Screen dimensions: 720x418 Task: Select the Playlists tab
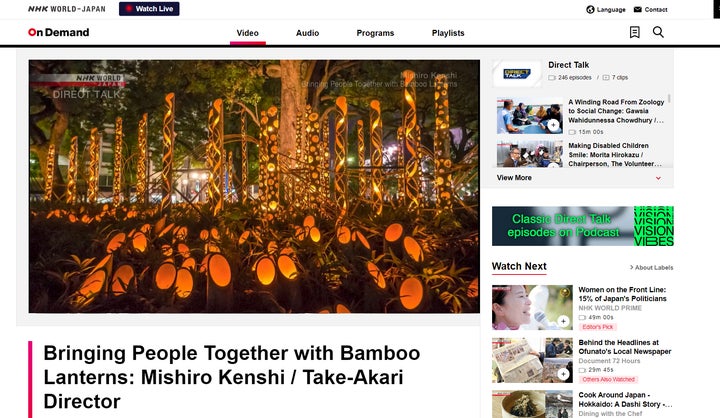coord(448,33)
